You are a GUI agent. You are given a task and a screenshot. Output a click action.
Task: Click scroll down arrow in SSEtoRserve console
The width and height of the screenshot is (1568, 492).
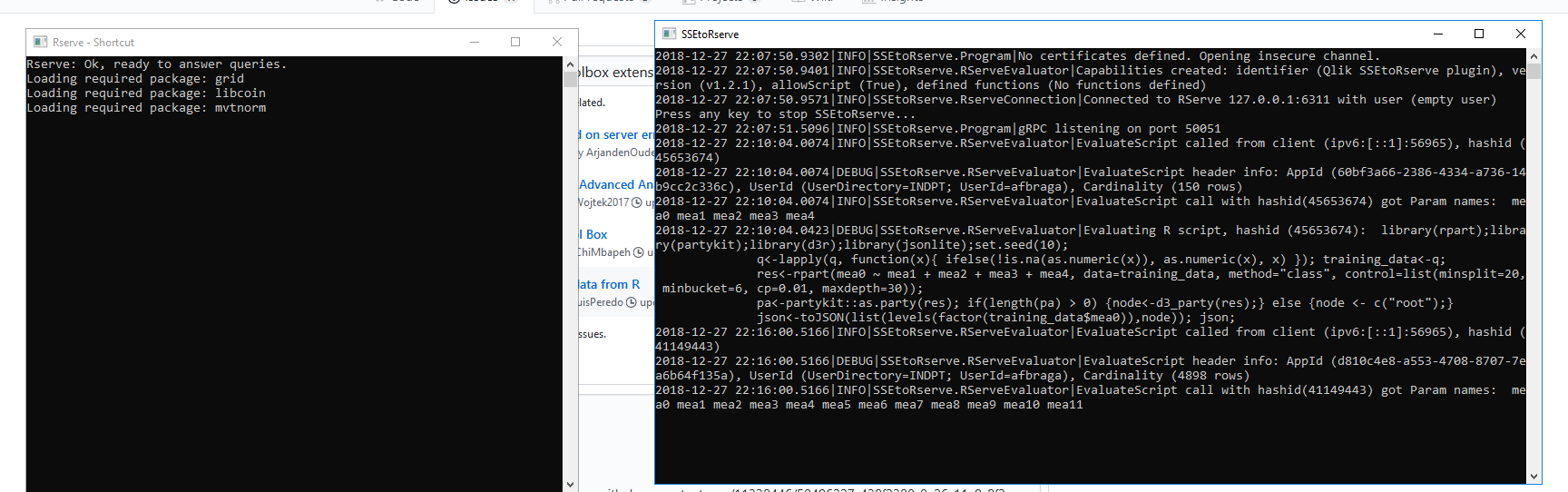coord(1534,477)
